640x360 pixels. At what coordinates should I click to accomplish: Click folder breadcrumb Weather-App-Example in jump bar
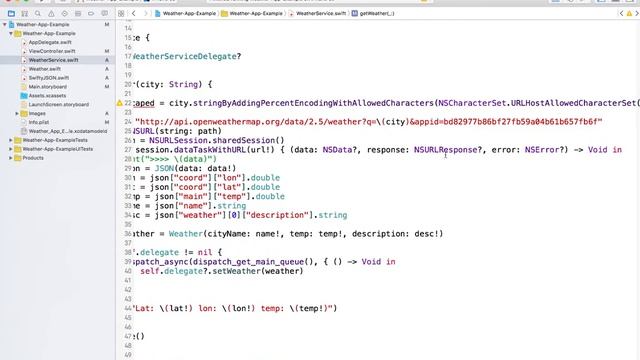252,13
